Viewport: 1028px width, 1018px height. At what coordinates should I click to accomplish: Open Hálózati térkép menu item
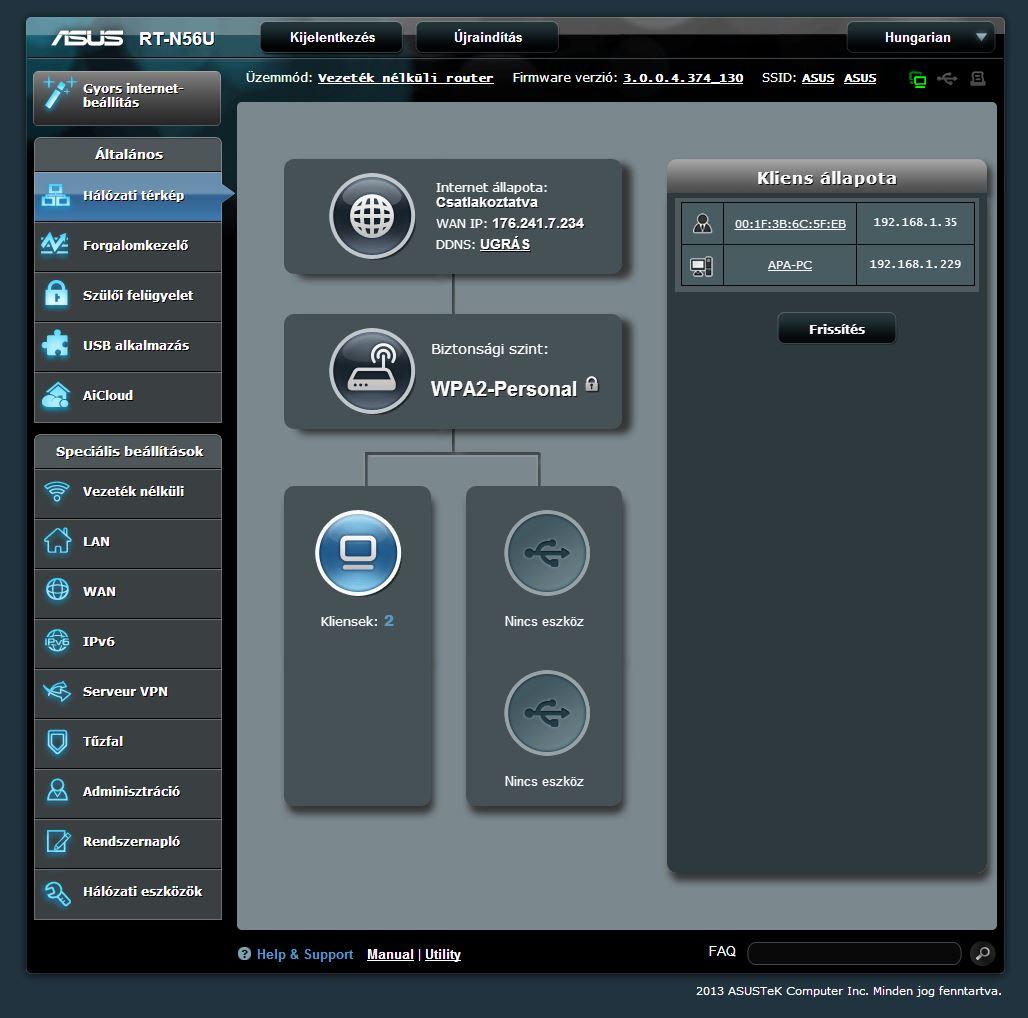click(128, 196)
